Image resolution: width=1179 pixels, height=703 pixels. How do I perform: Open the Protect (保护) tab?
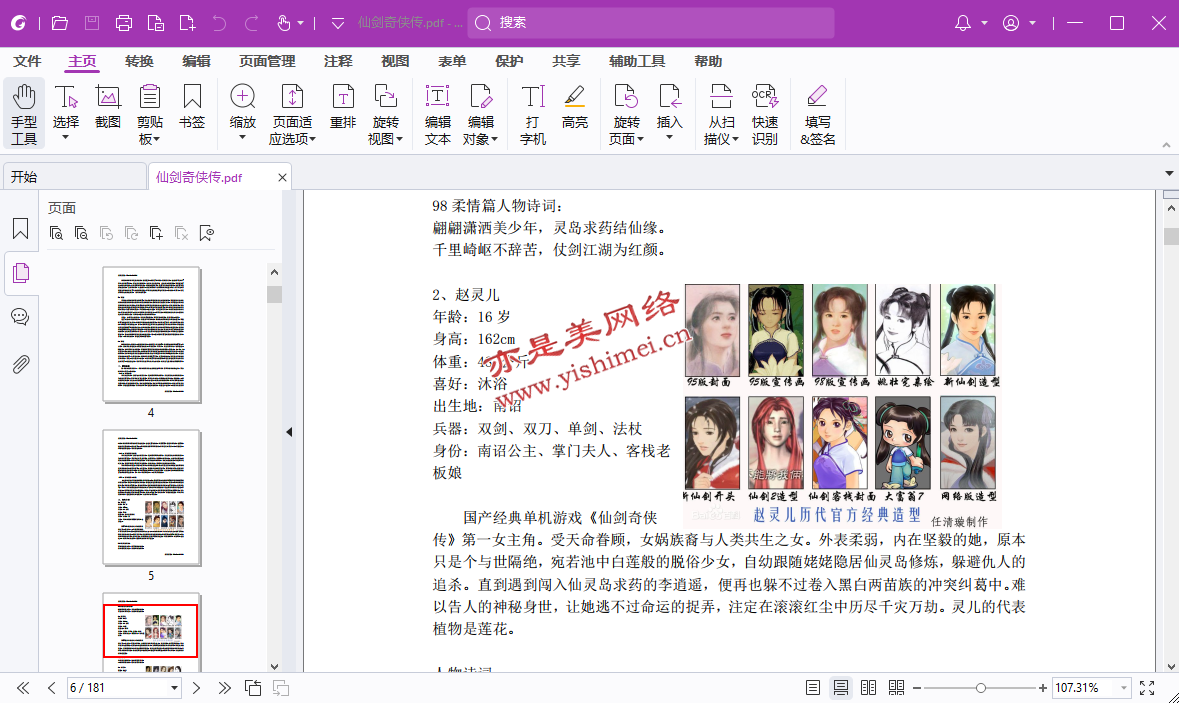coord(509,62)
